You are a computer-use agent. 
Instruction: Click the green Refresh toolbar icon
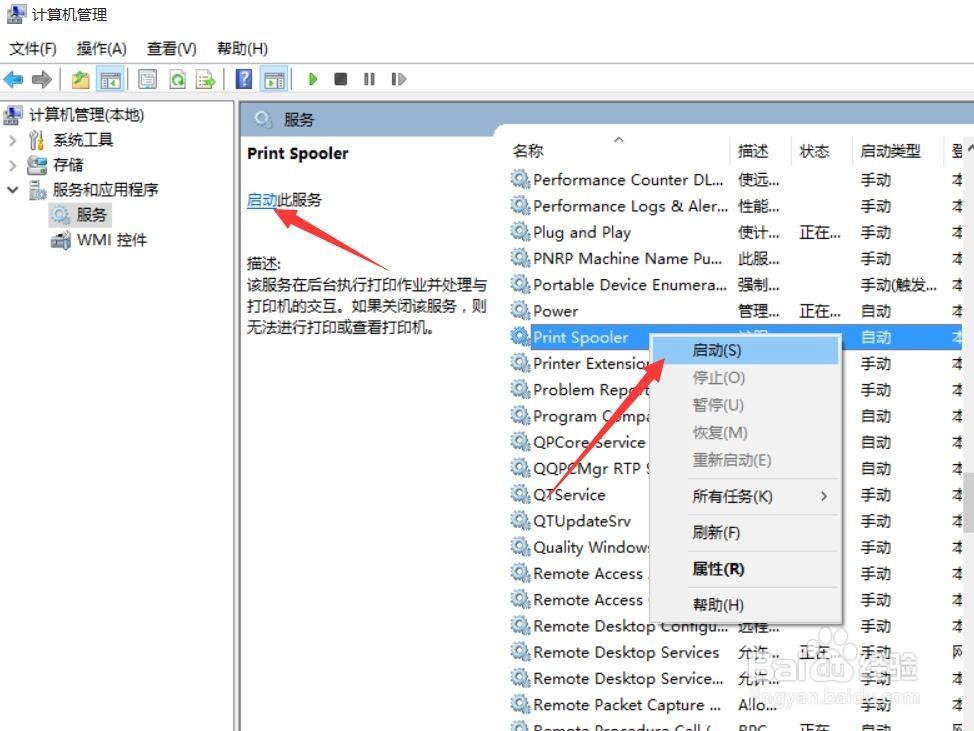click(178, 79)
